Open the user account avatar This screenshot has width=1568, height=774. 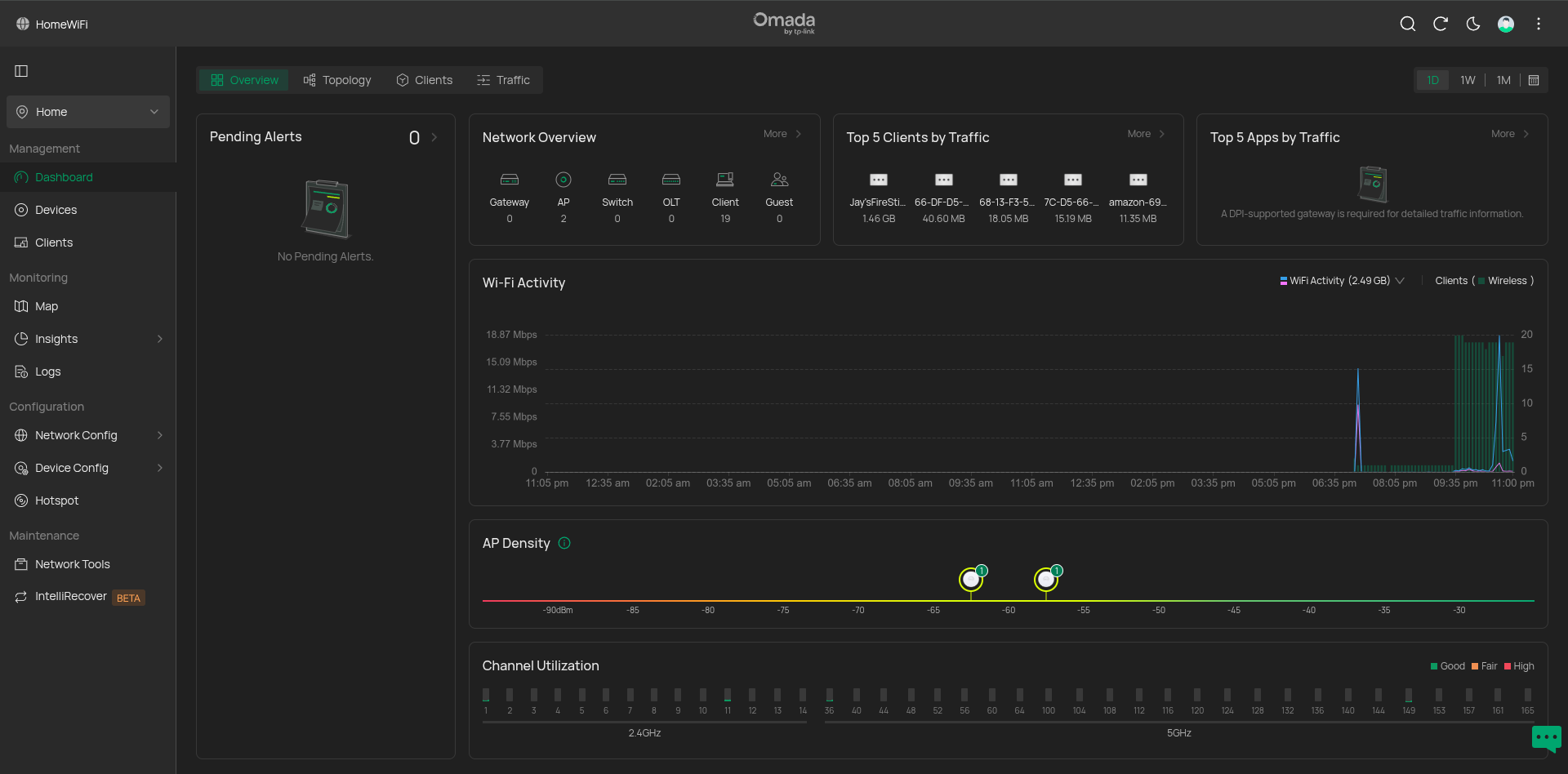[1506, 24]
